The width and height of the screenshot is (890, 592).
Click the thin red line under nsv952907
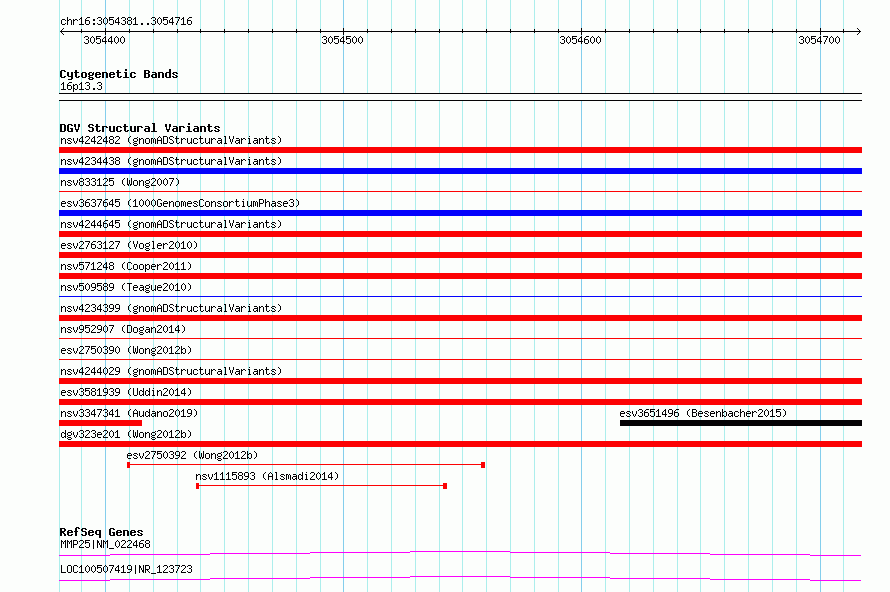coord(460,338)
